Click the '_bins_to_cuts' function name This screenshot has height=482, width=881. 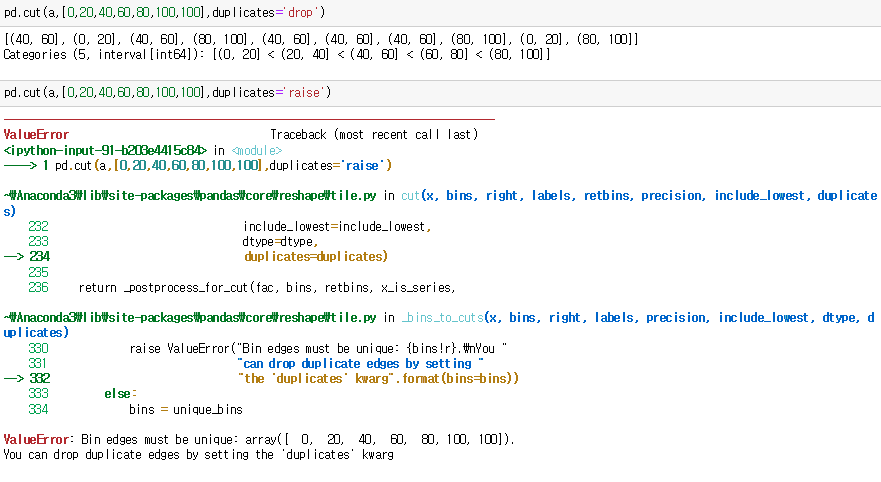[442, 318]
